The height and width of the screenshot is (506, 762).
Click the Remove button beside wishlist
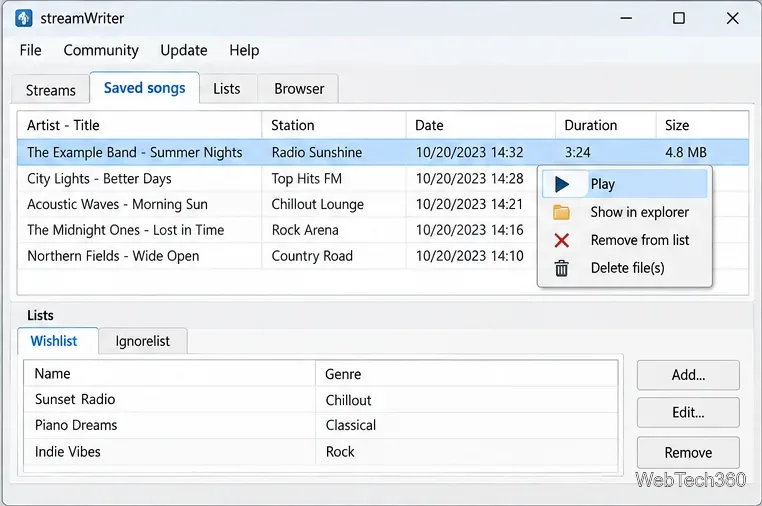(x=688, y=453)
